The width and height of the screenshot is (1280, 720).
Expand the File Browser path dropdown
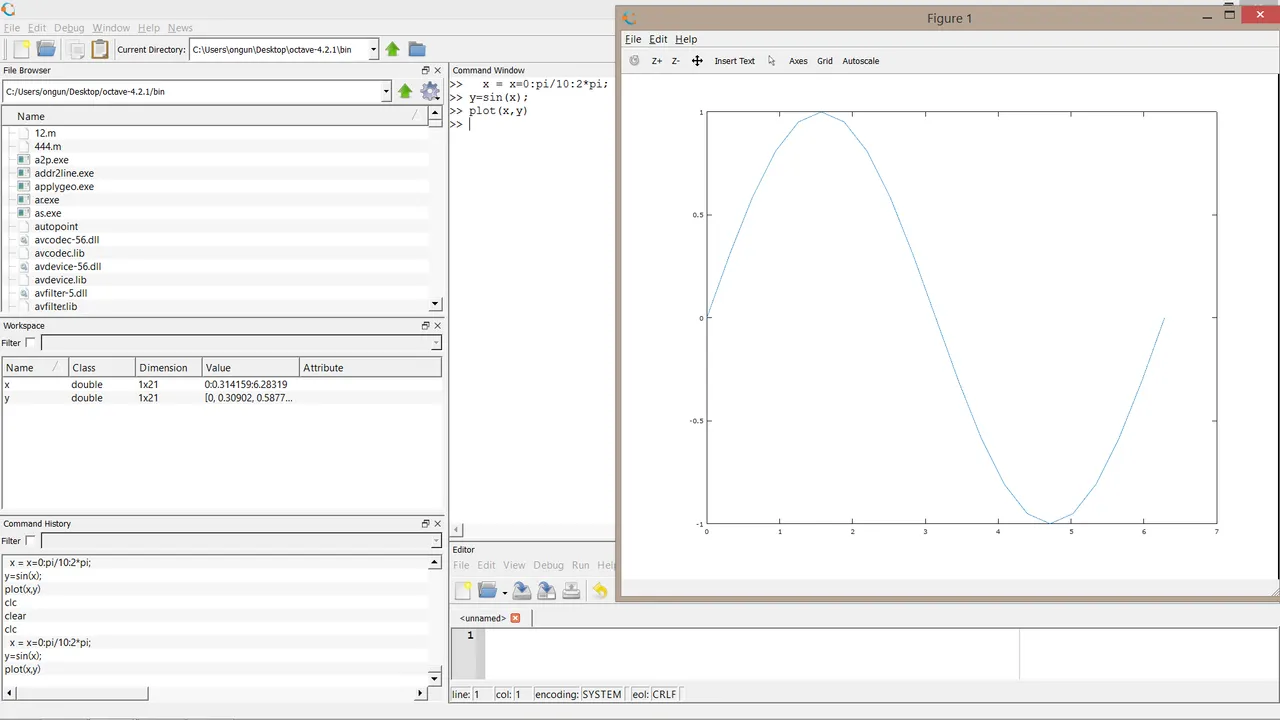[x=386, y=91]
